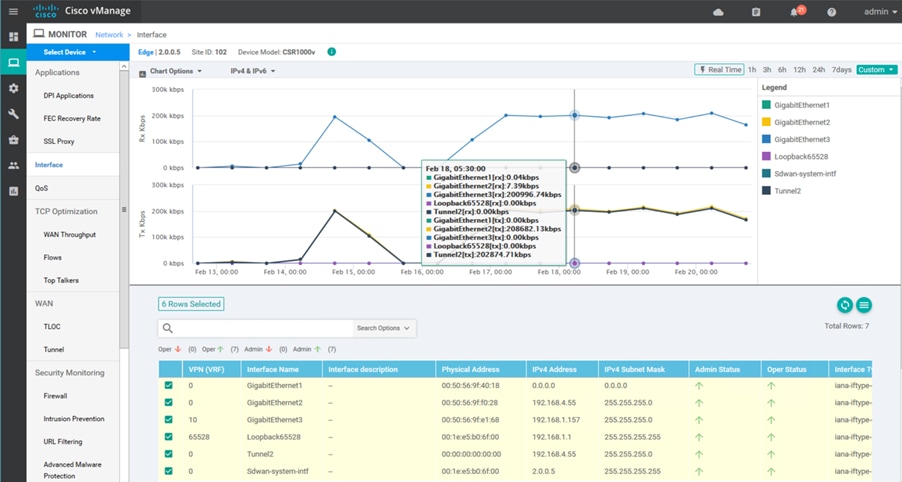The image size is (902, 482).
Task: Click the Cisco logo
Action: click(45, 11)
